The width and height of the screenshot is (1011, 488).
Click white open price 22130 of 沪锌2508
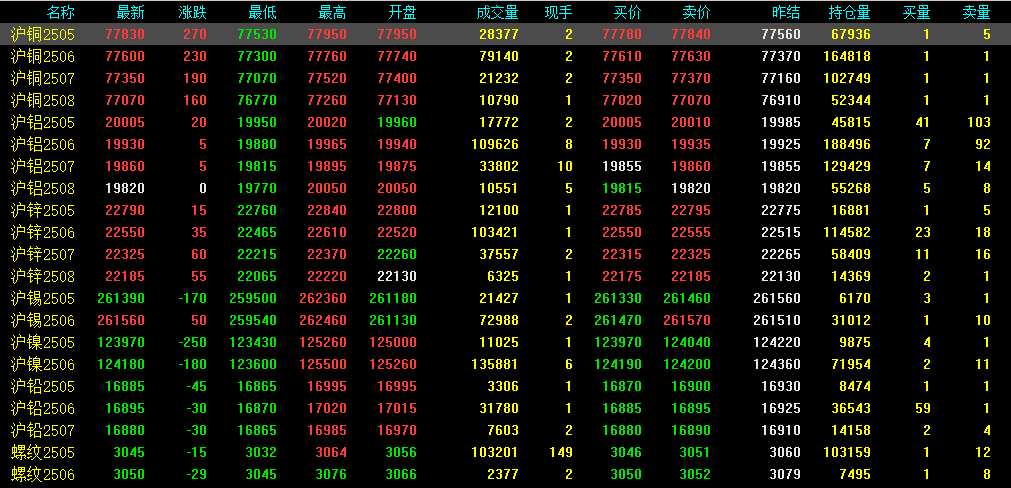397,277
